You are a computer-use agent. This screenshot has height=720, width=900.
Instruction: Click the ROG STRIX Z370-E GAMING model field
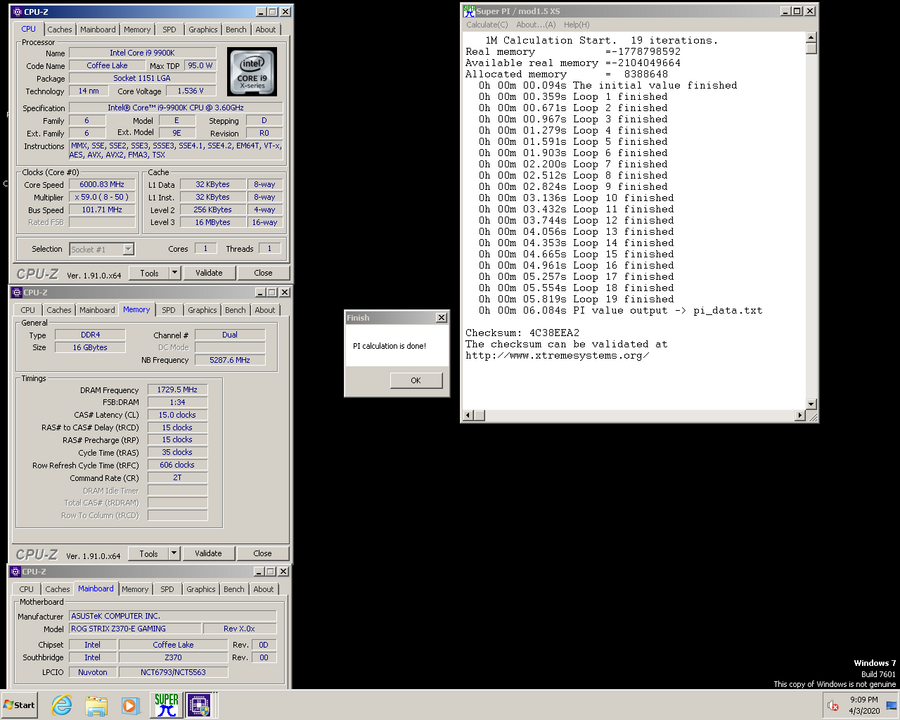click(x=135, y=629)
